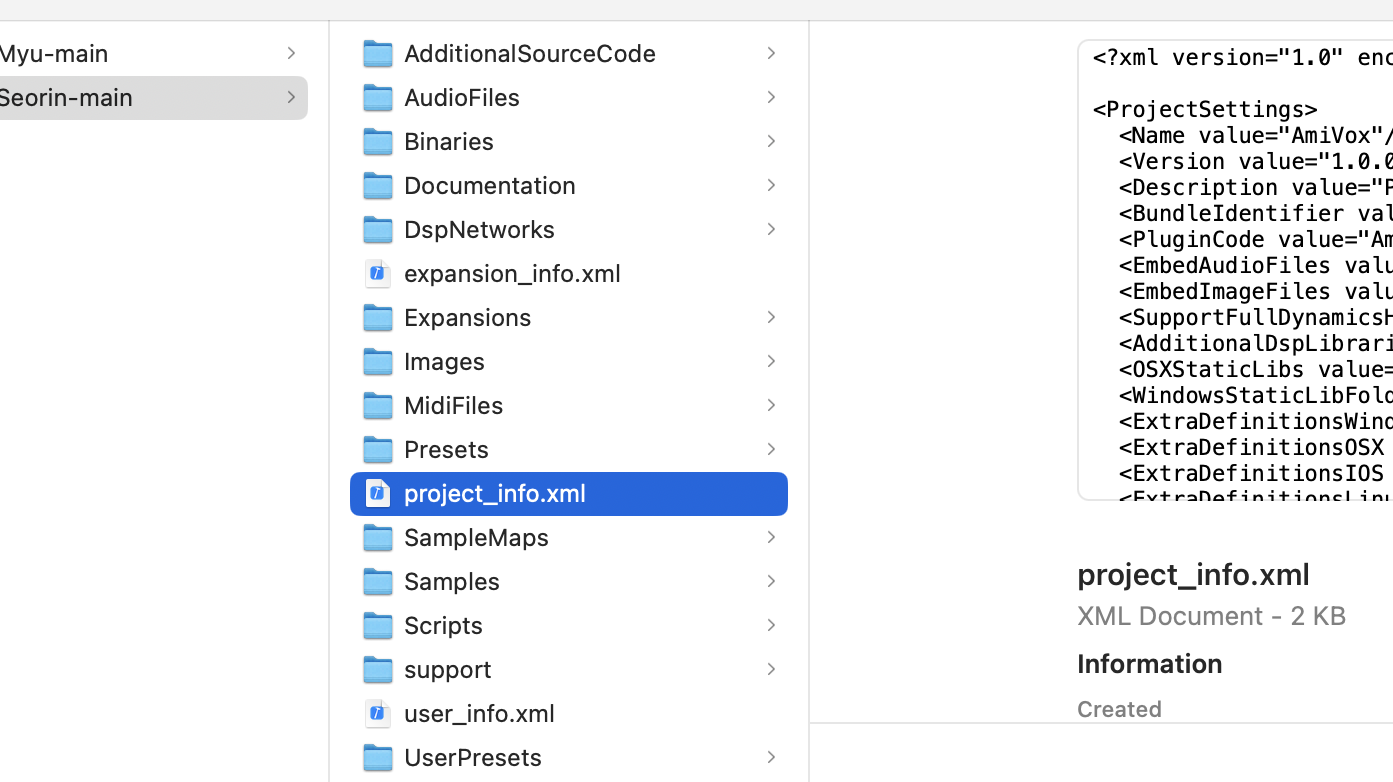Click the project_info.xml title in preview pane

1193,574
